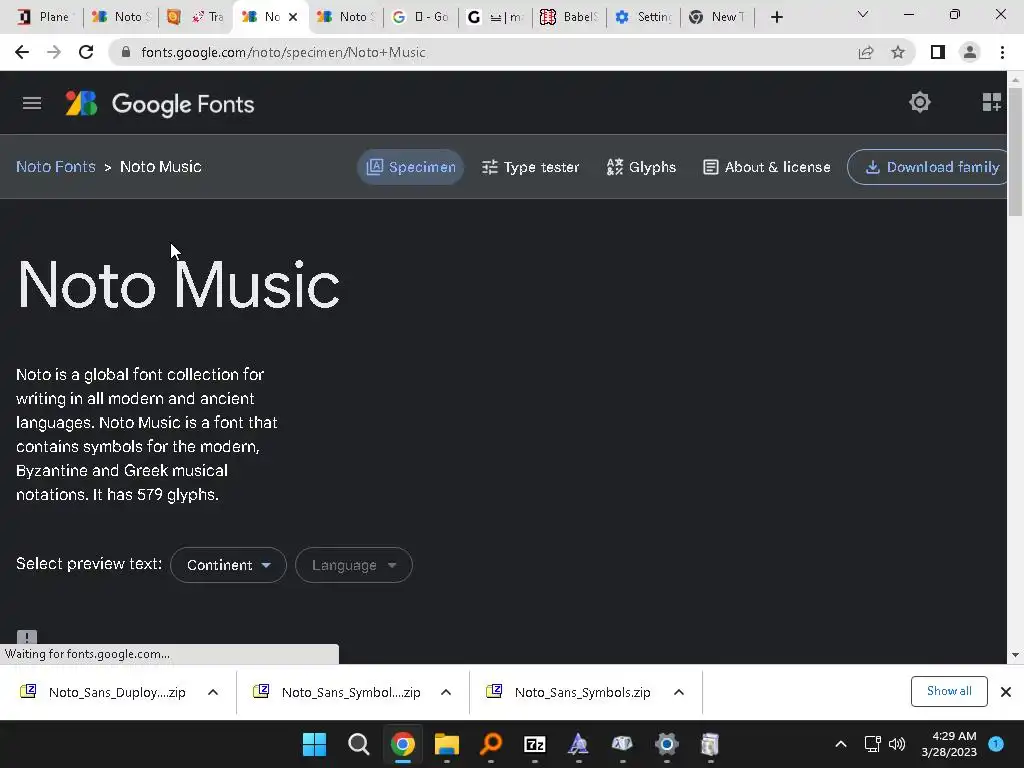This screenshot has width=1024, height=768.
Task: Open the Type tester tab
Action: tap(530, 167)
